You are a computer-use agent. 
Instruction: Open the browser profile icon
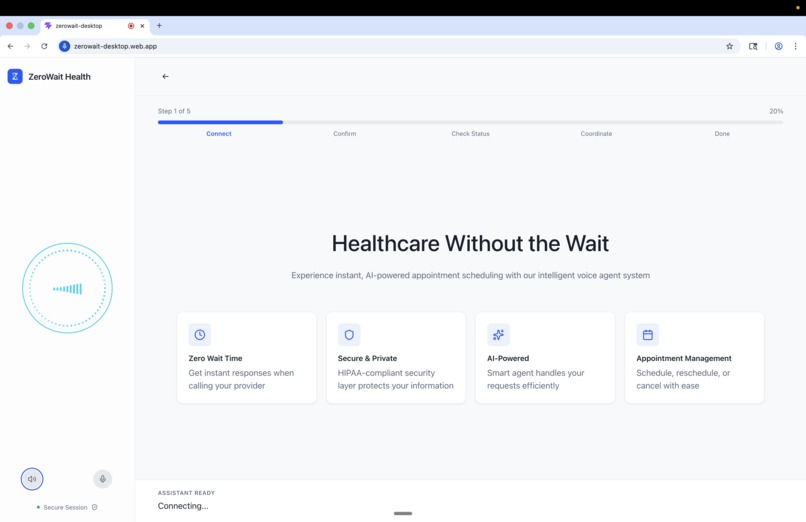point(779,46)
